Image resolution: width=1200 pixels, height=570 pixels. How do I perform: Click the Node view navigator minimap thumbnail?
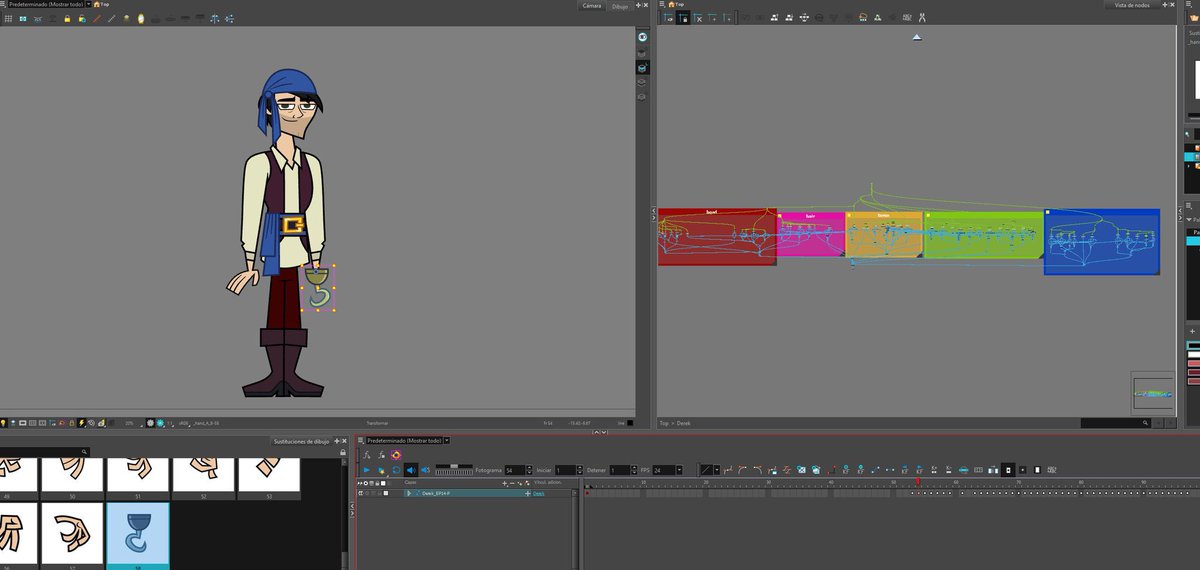coord(1152,392)
